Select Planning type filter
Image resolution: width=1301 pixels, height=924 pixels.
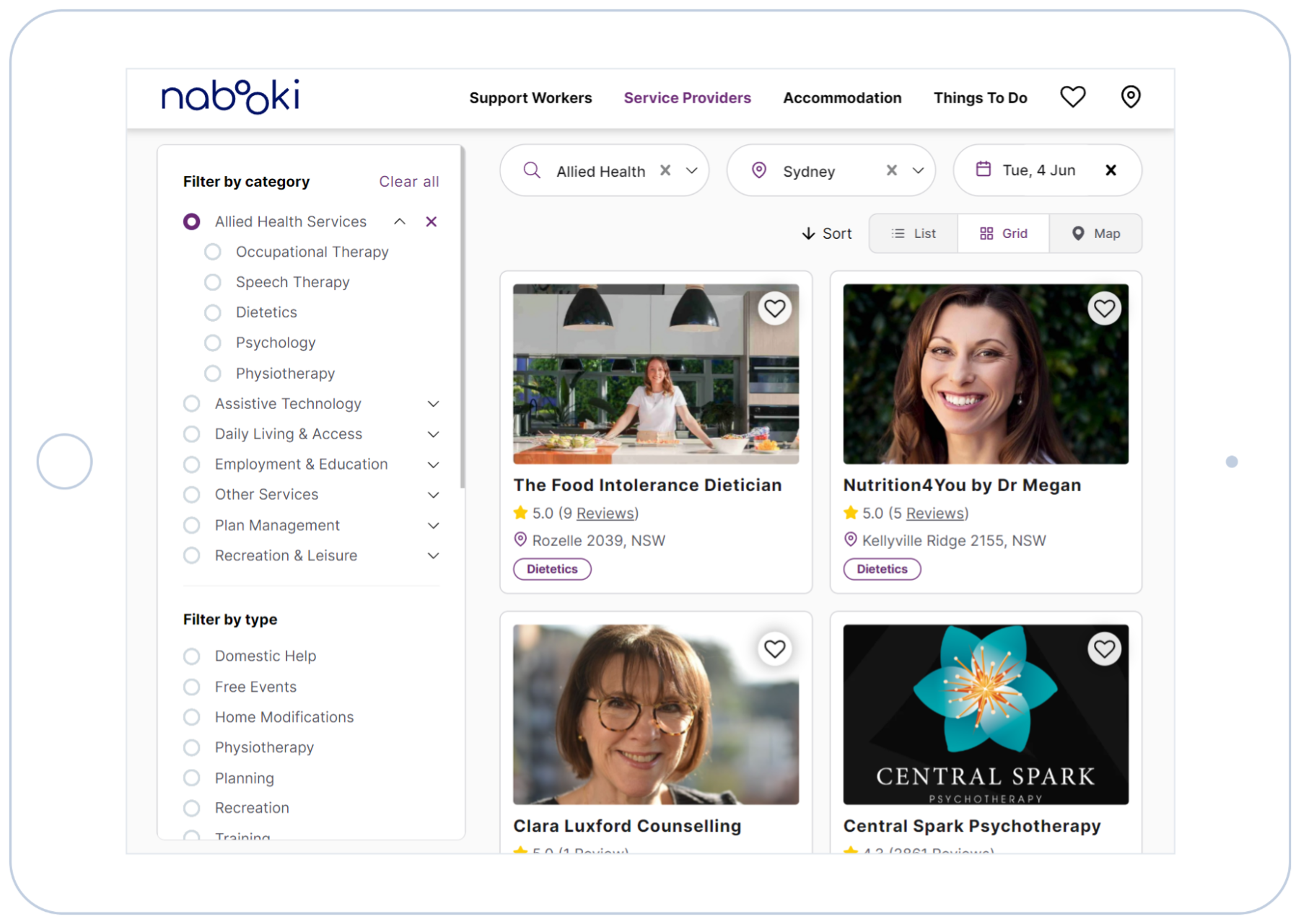pyautogui.click(x=191, y=778)
